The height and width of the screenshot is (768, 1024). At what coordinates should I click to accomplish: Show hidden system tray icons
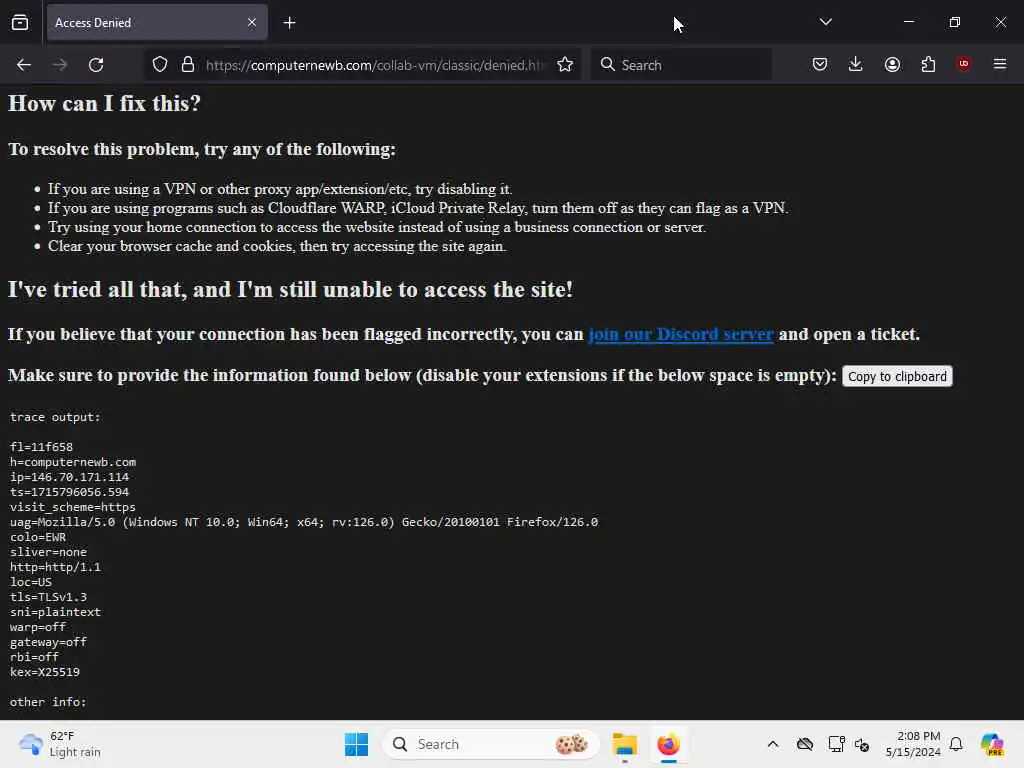(x=773, y=744)
